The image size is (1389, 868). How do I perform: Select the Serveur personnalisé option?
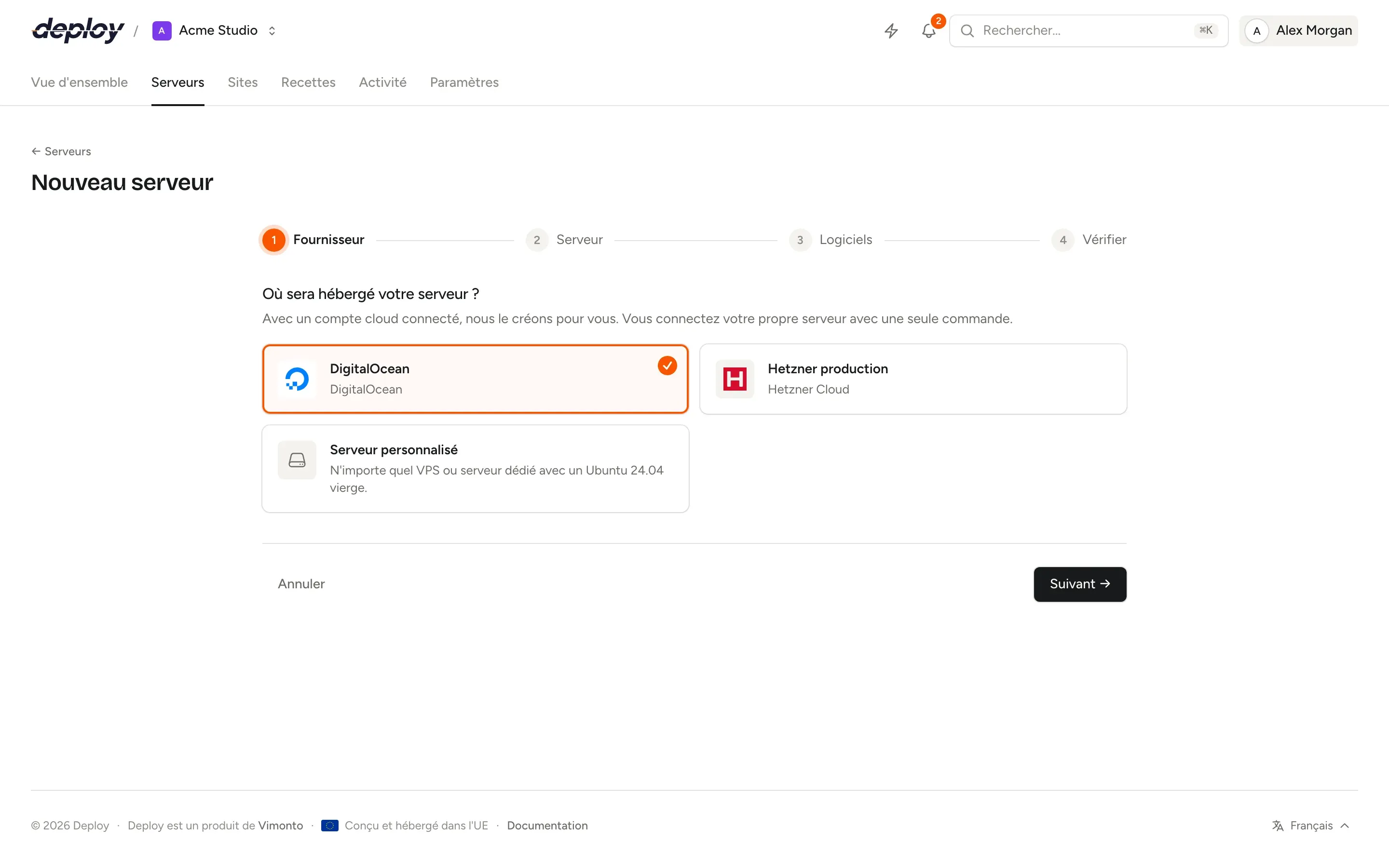[475, 468]
